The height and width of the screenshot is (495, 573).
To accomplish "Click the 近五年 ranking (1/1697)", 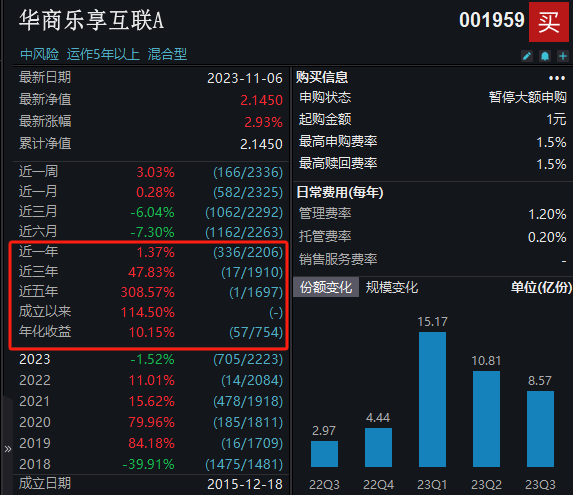I will (x=256, y=292).
